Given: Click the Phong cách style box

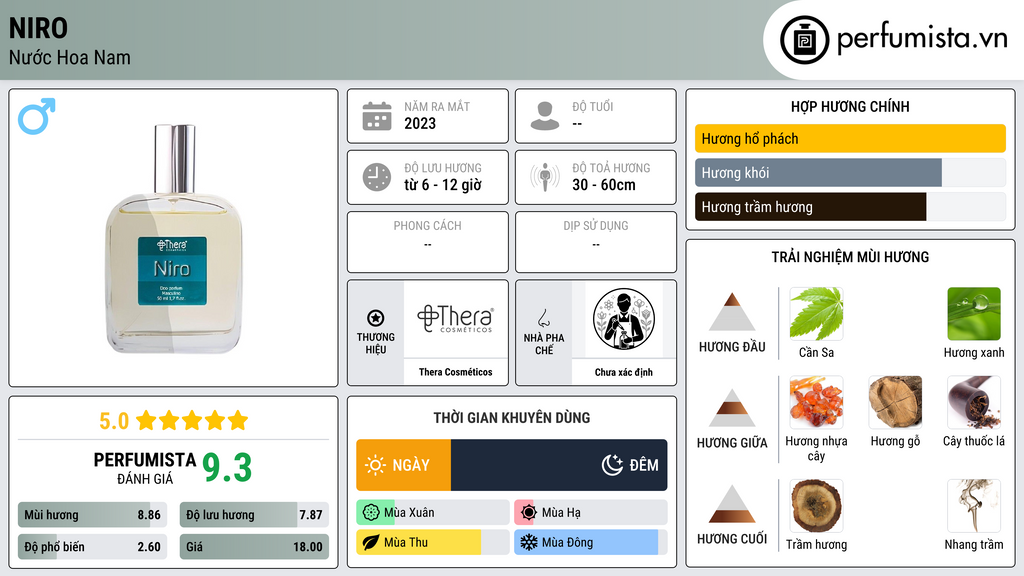Looking at the screenshot, I should [x=428, y=242].
